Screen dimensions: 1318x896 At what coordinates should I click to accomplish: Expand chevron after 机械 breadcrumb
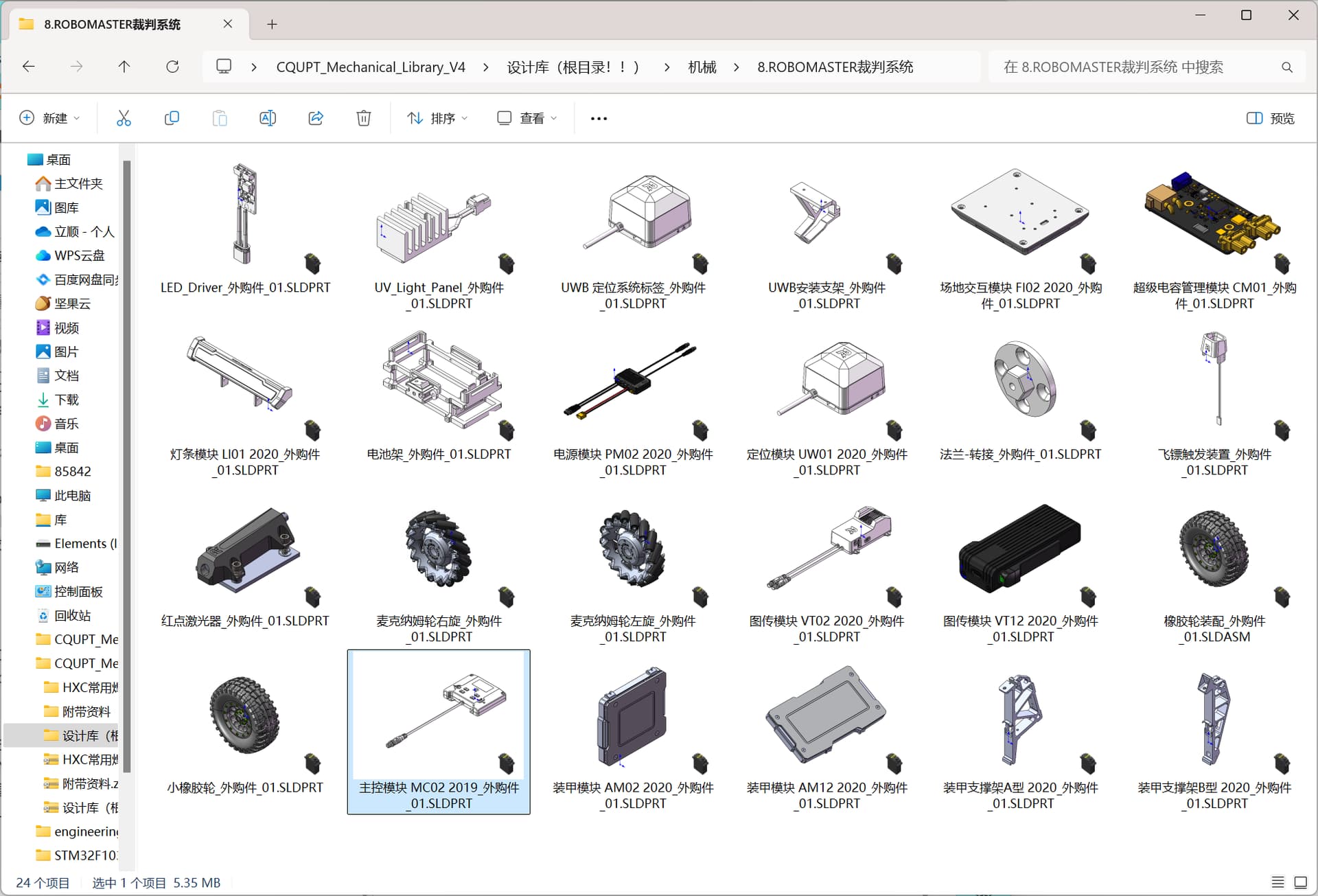click(x=737, y=67)
